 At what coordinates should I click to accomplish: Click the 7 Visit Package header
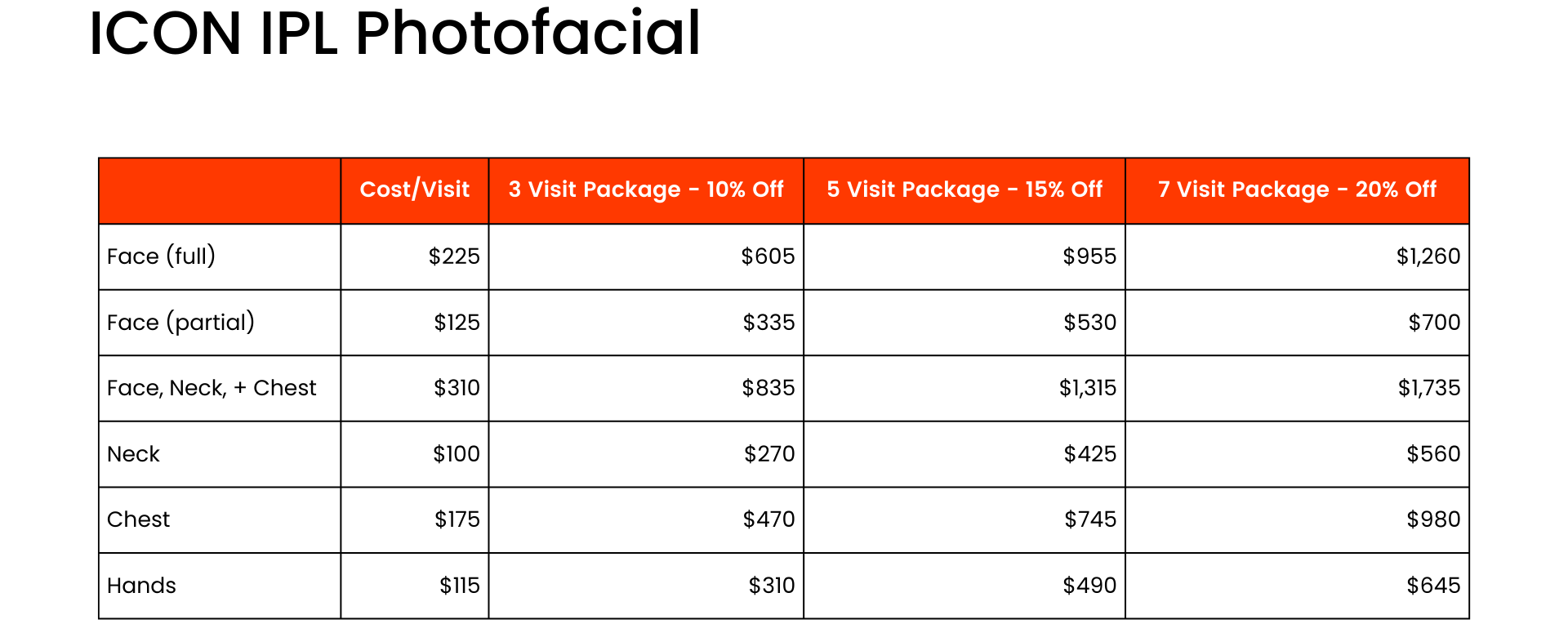tap(1297, 189)
